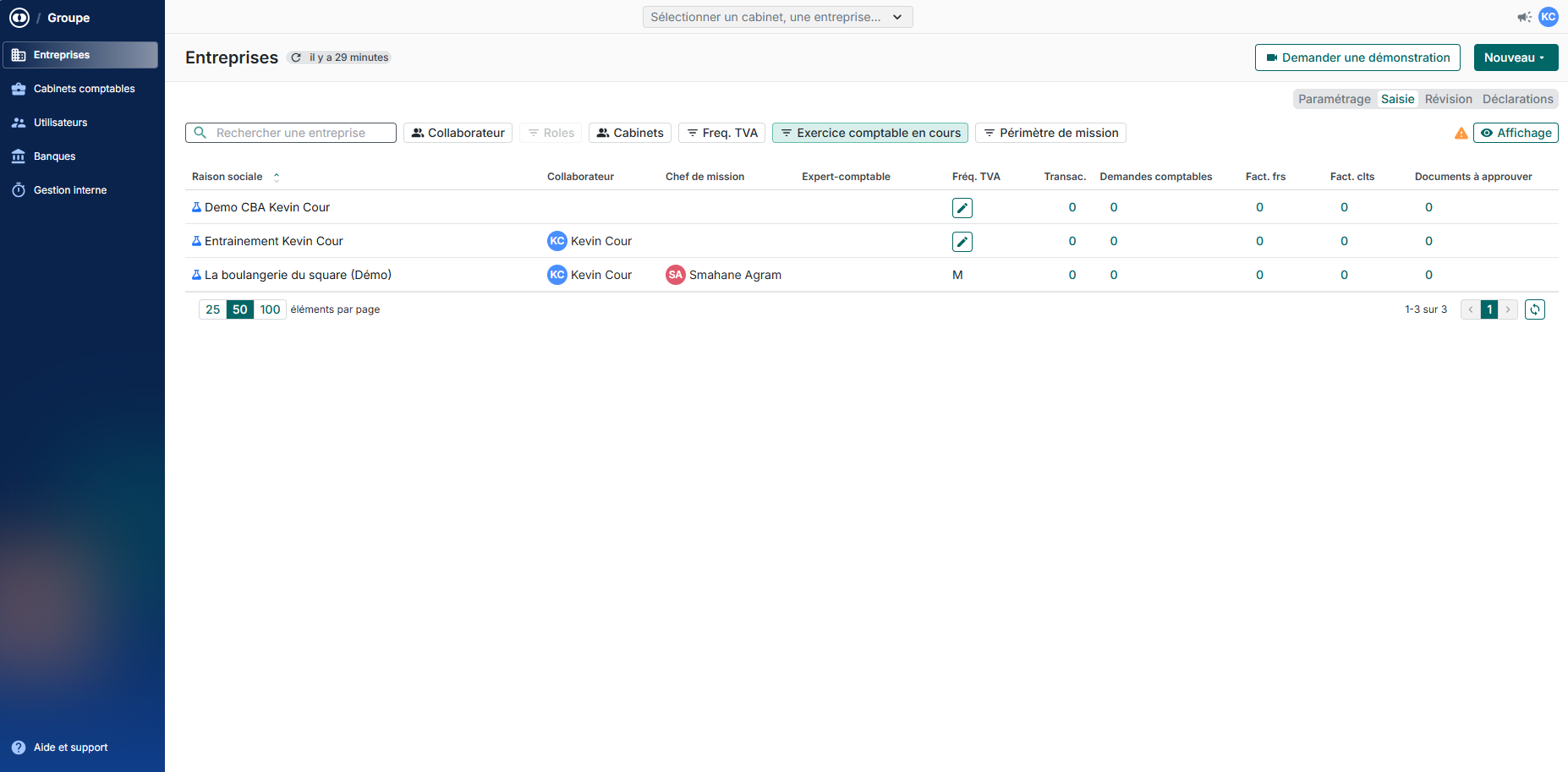
Task: Open the Freq. TVA filter dropdown
Action: pos(721,133)
